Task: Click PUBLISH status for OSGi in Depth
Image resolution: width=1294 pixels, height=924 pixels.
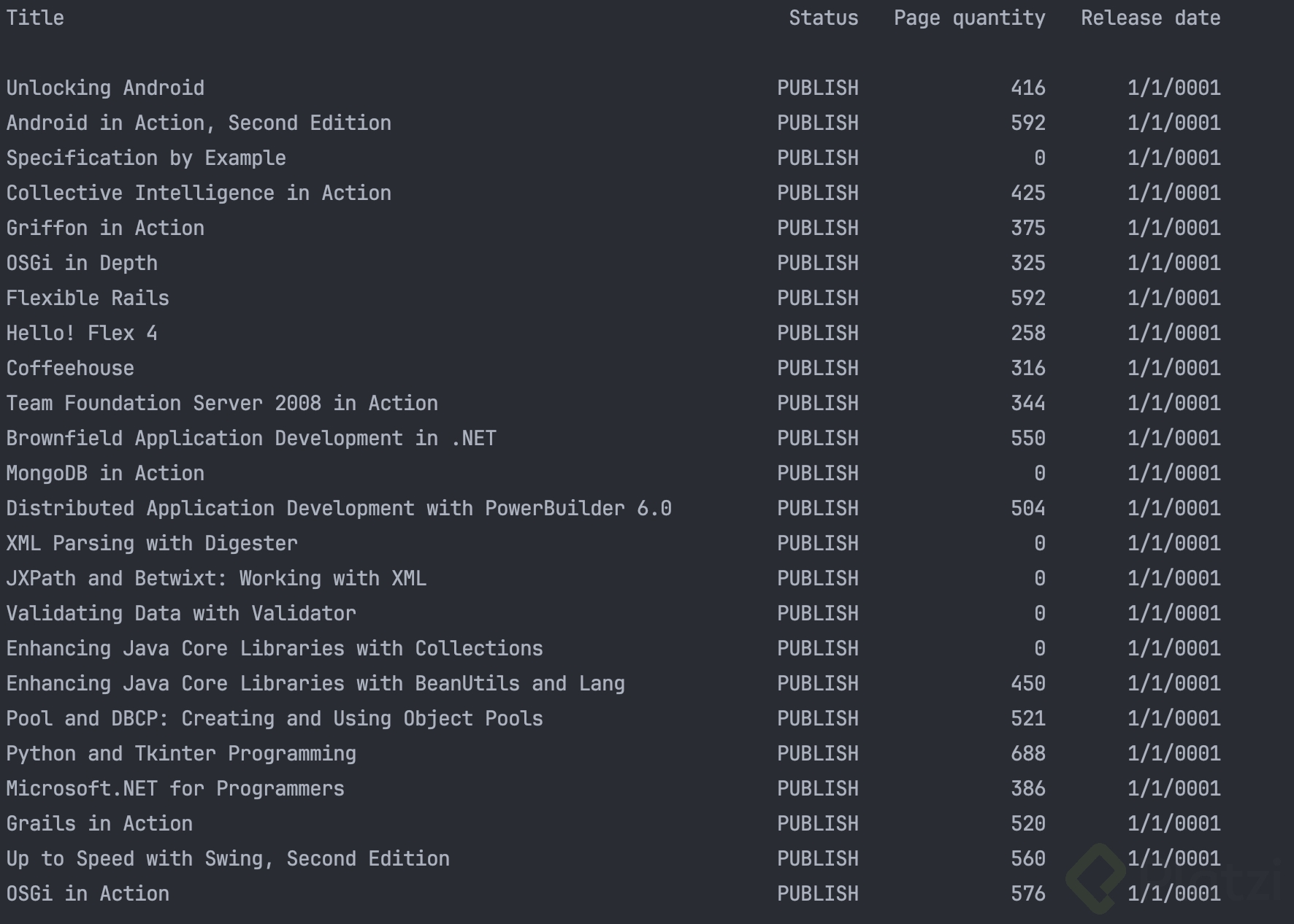Action: point(817,263)
